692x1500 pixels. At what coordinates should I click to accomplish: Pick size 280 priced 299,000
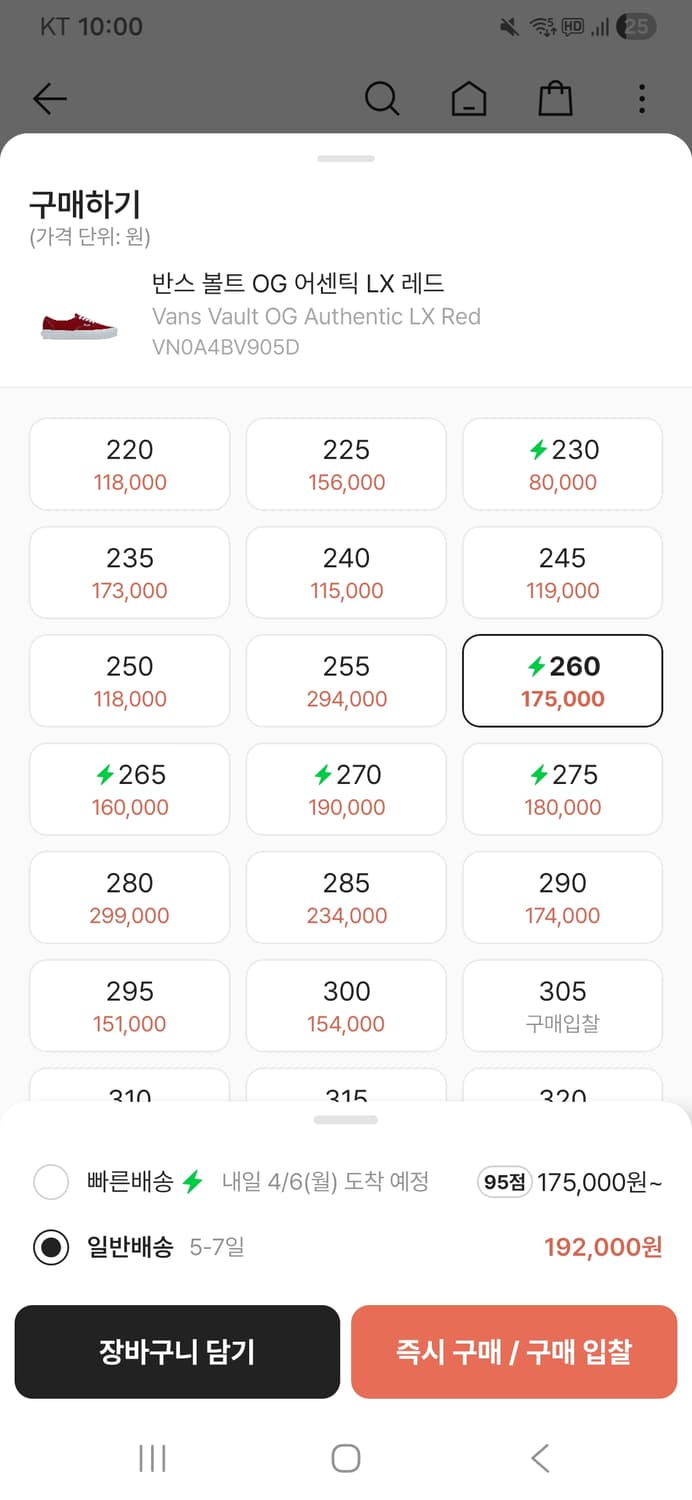click(x=130, y=897)
